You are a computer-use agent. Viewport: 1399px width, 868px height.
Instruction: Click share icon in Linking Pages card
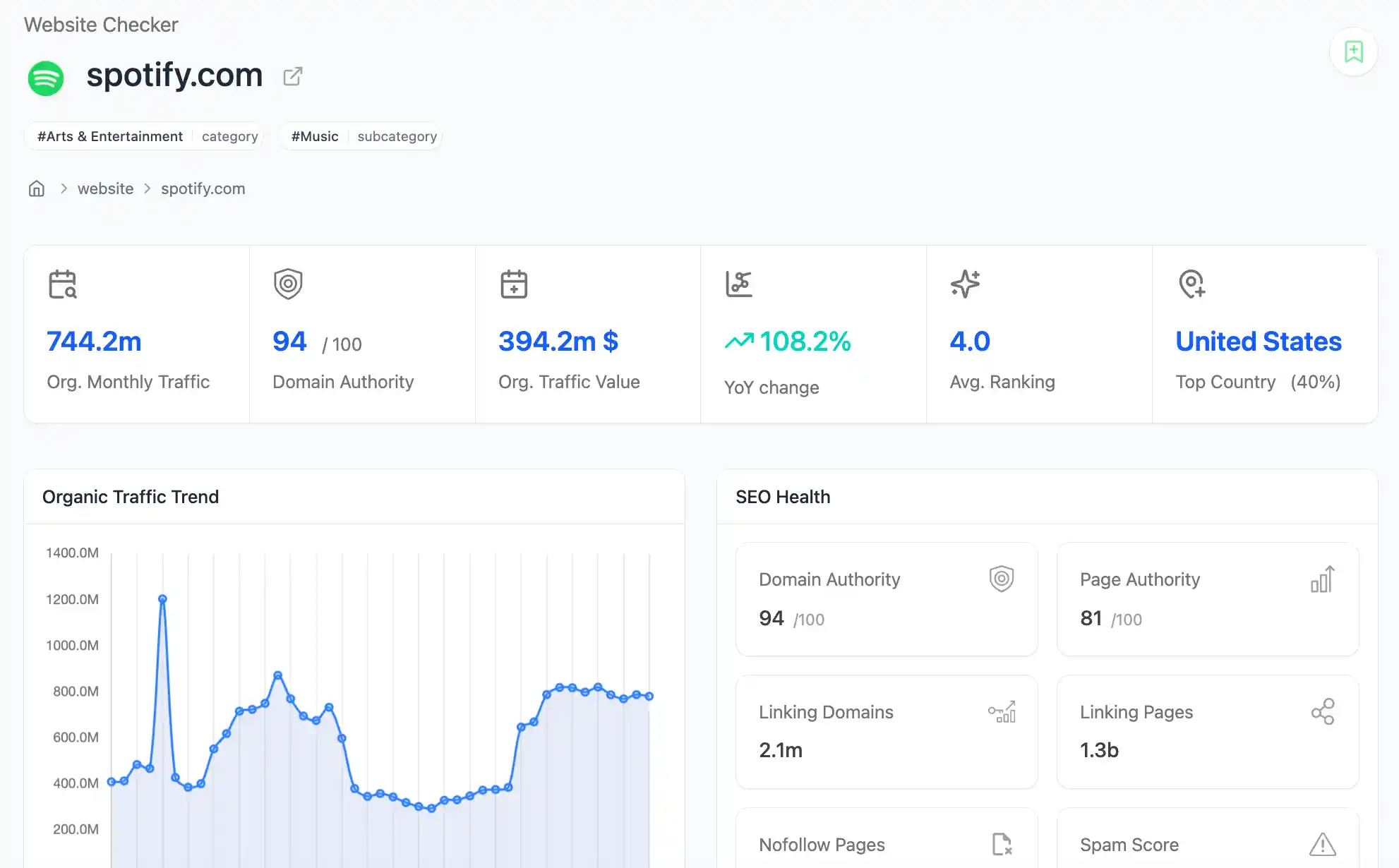click(x=1323, y=711)
